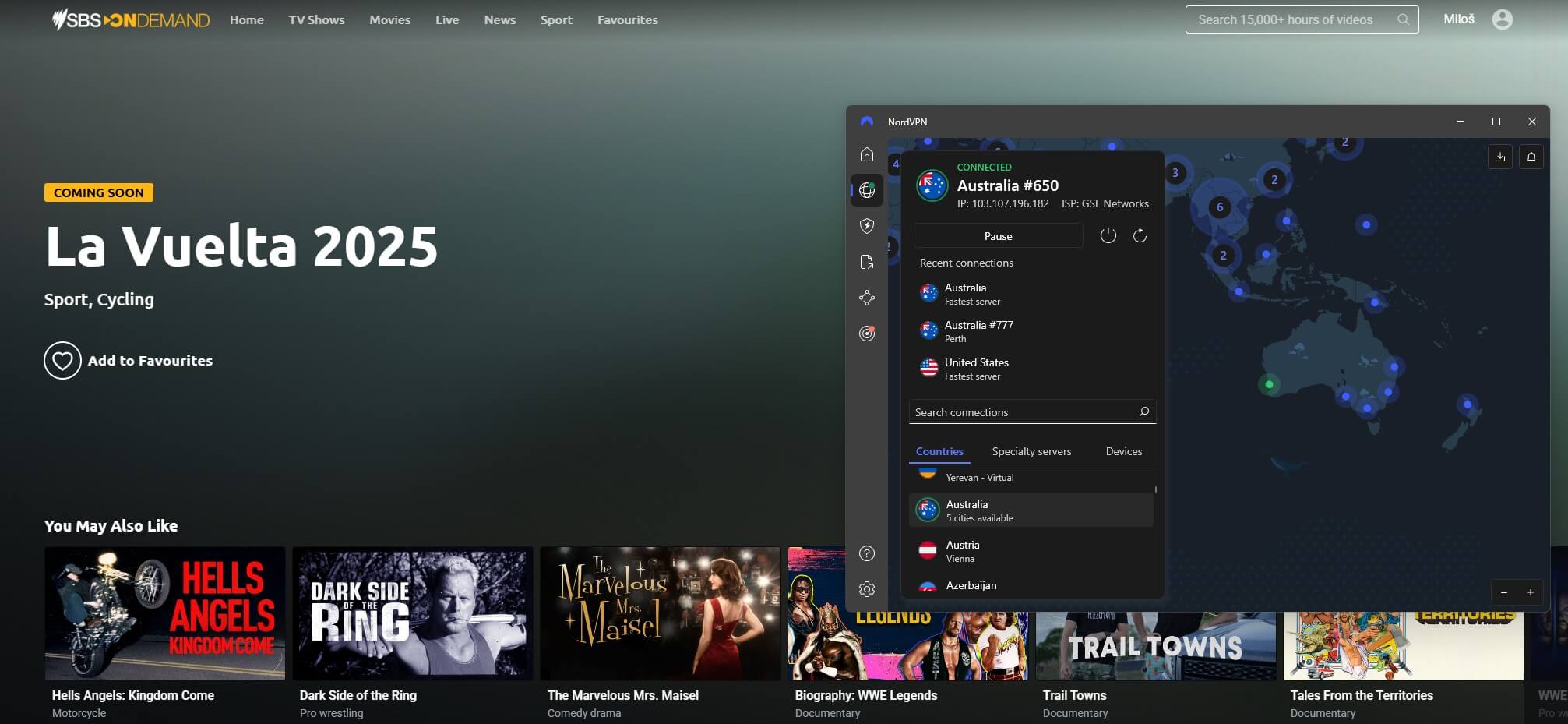Switch to the Countries tab
This screenshot has width=1568, height=724.
pyautogui.click(x=939, y=451)
